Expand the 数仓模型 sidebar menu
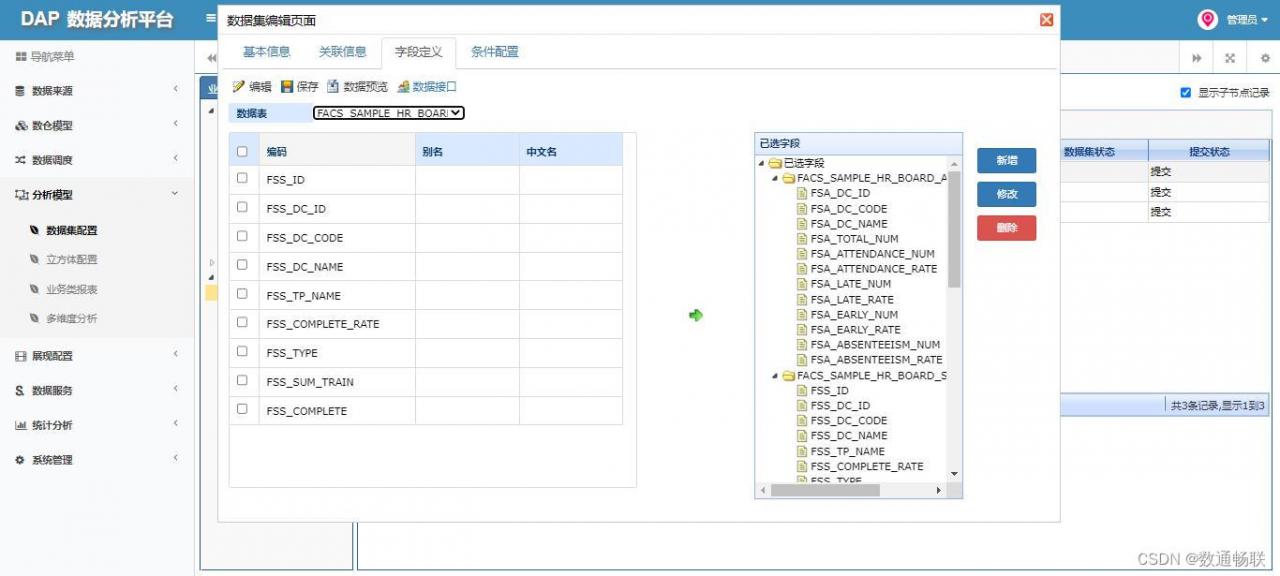 [x=175, y=125]
